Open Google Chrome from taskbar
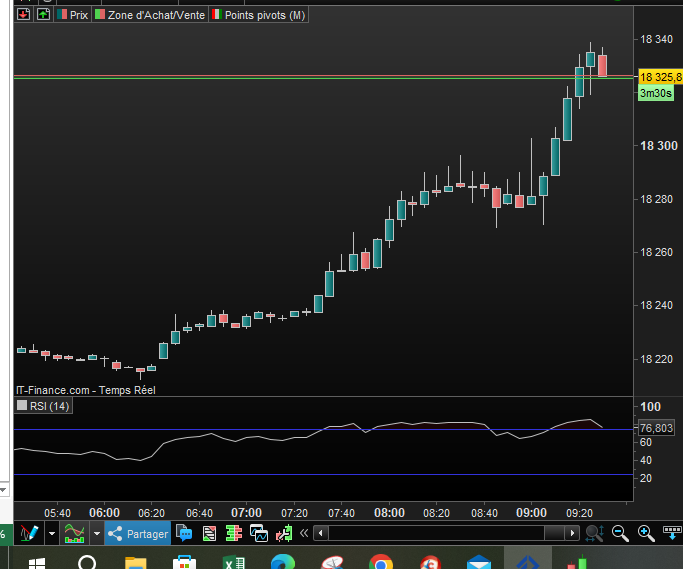This screenshot has width=683, height=569. click(x=381, y=562)
